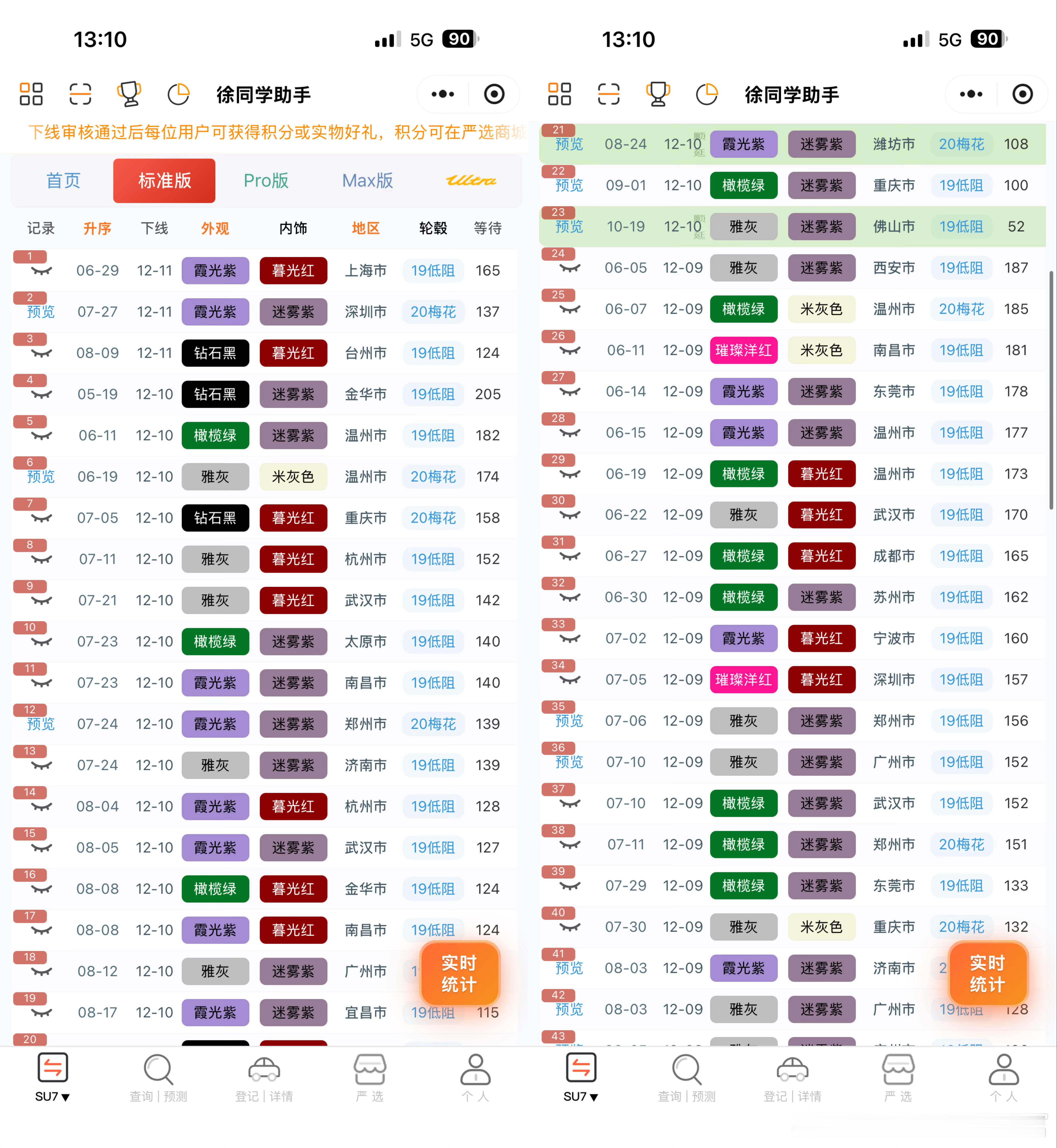
Task: Sort by 升序 column header
Action: pos(97,229)
